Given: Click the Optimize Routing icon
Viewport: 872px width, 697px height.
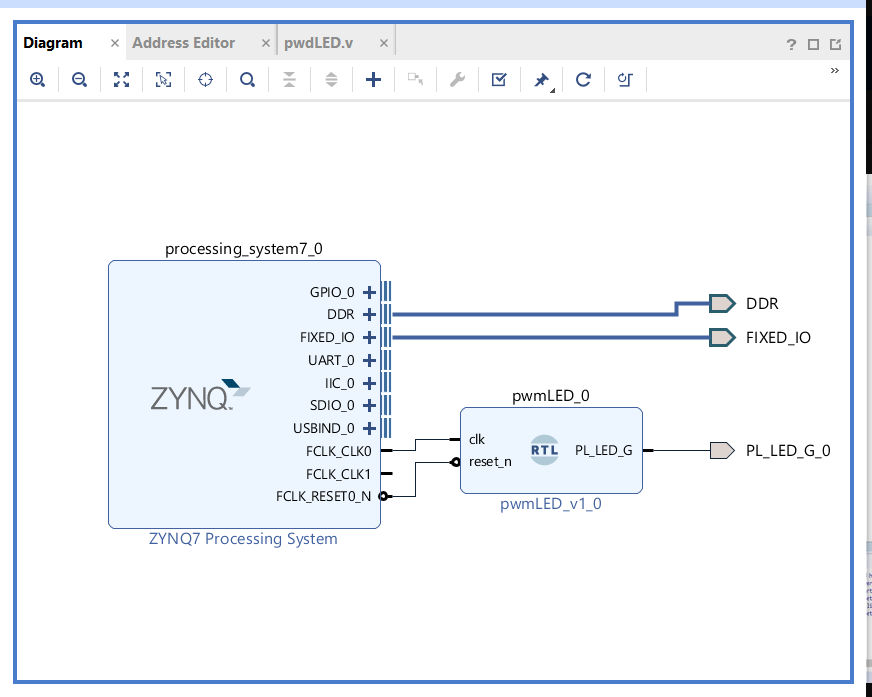Looking at the screenshot, I should click(x=625, y=80).
